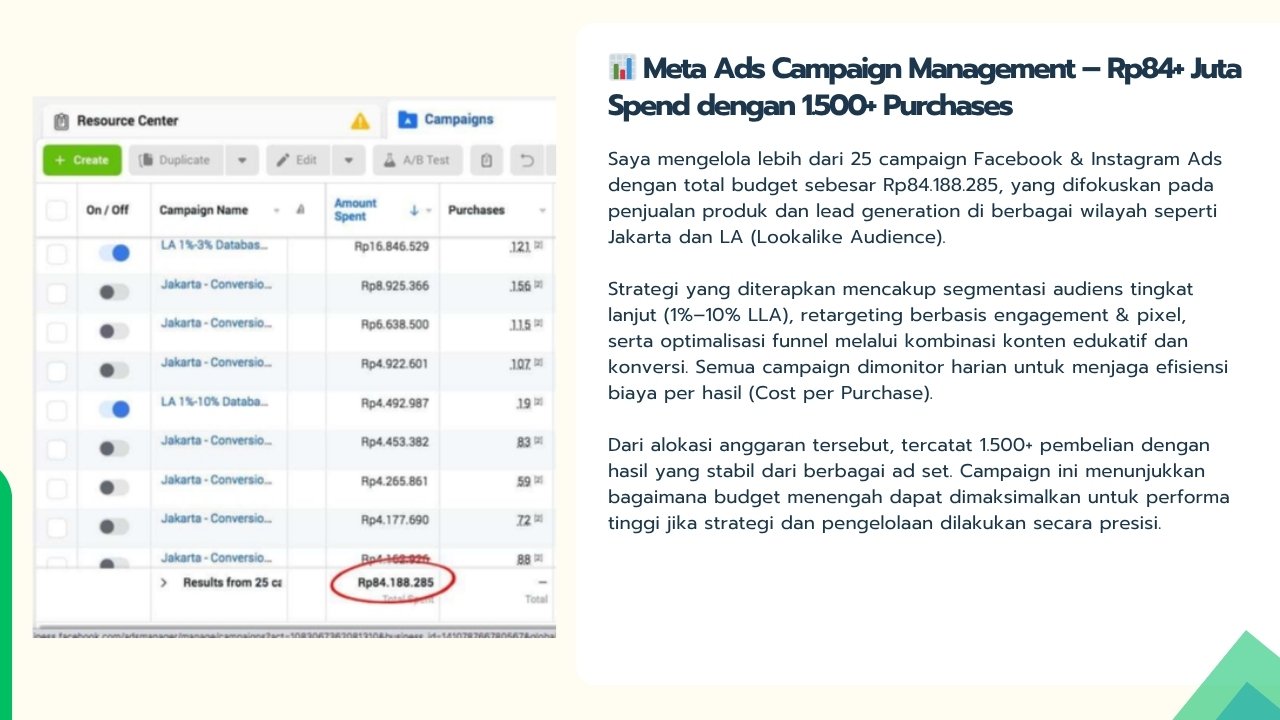Click the purchases value 19

[524, 403]
